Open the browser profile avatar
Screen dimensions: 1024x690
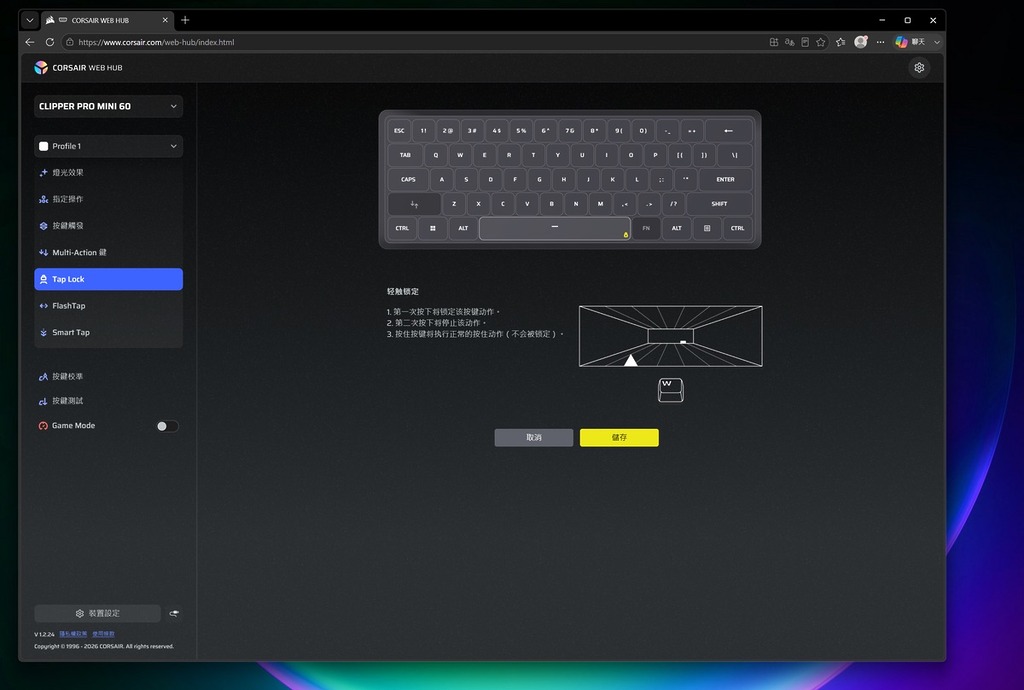tap(861, 42)
